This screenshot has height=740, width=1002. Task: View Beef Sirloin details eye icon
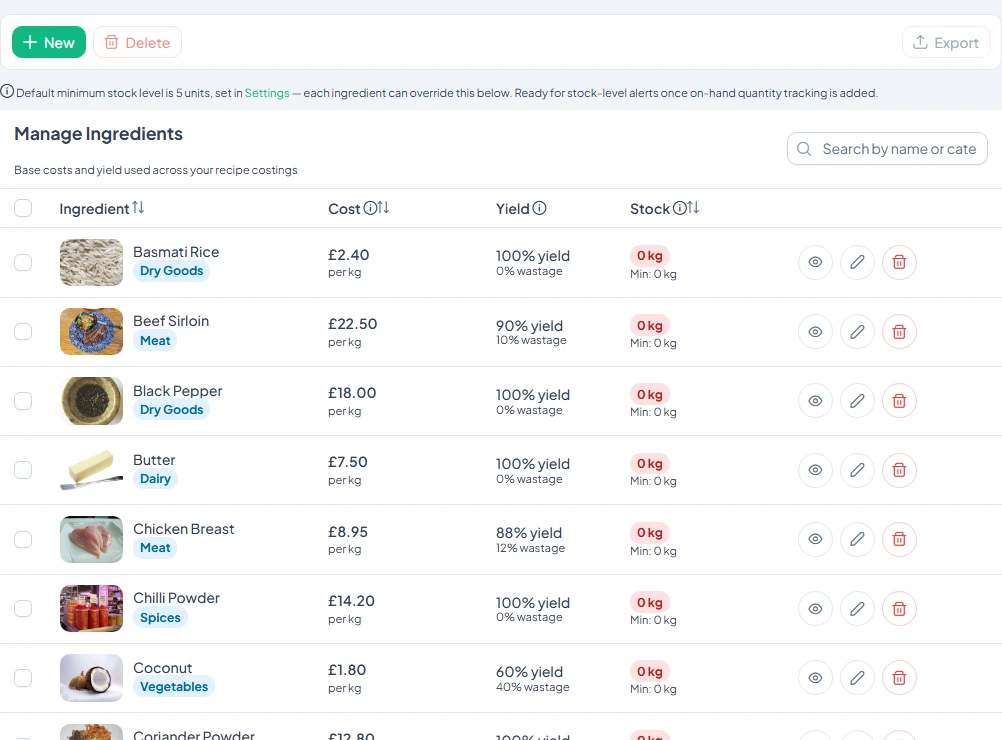pyautogui.click(x=815, y=332)
